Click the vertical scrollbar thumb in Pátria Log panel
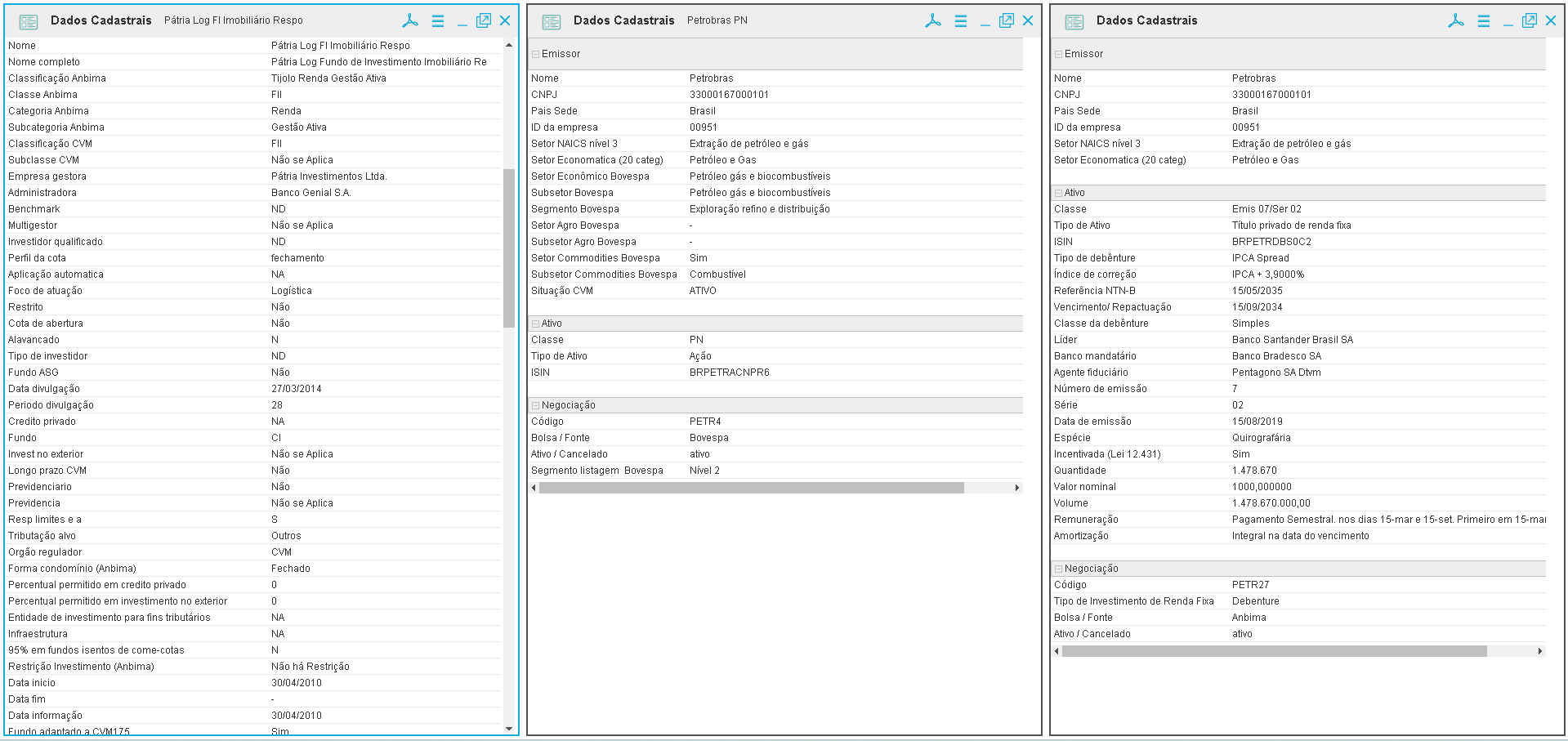1568x741 pixels. [509, 248]
